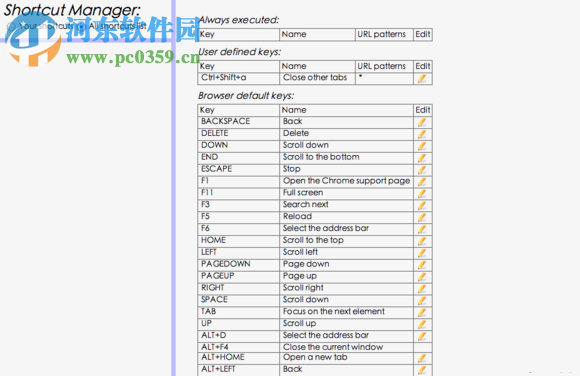
Task: Edit the SPACE key shortcut
Action: (422, 301)
